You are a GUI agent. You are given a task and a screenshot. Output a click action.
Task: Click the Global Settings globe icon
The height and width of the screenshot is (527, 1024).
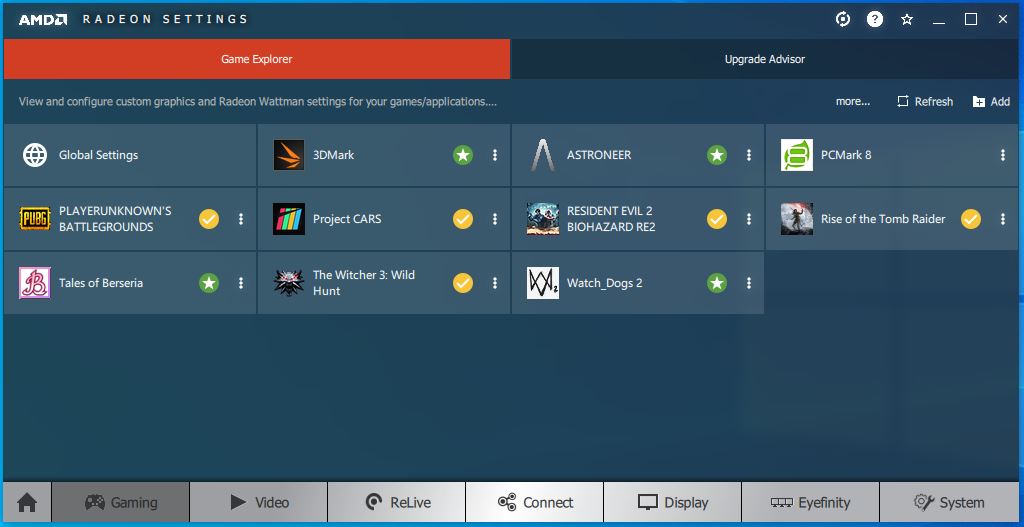click(x=35, y=155)
